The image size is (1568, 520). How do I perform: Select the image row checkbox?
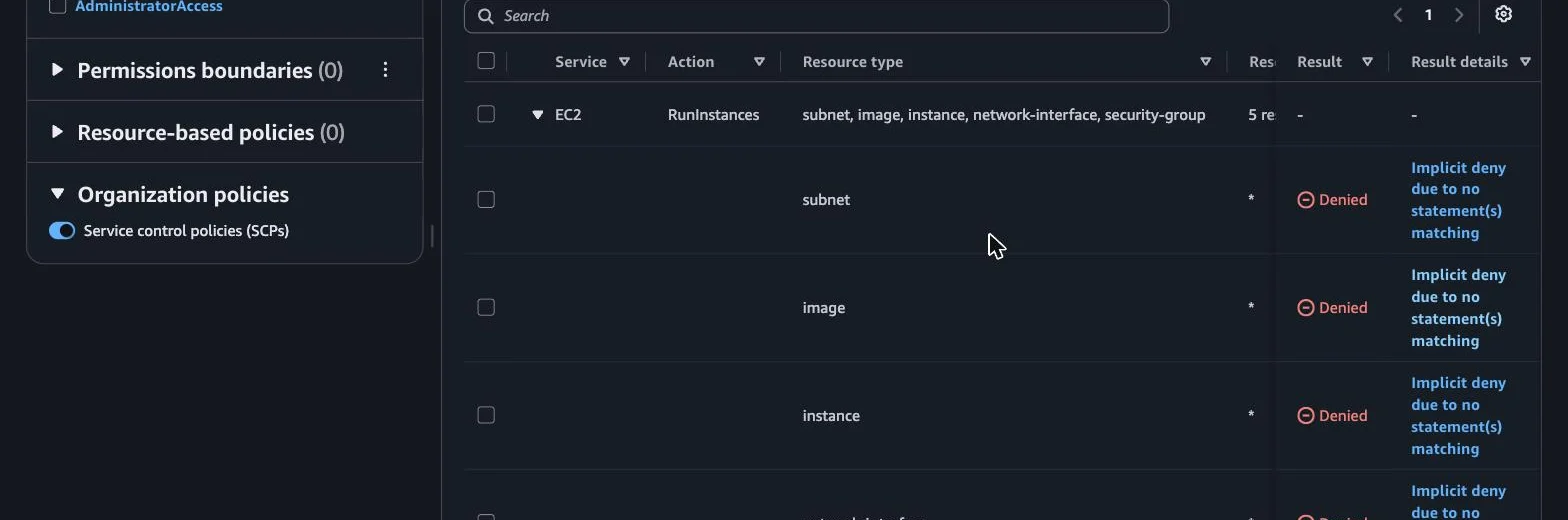coord(486,308)
